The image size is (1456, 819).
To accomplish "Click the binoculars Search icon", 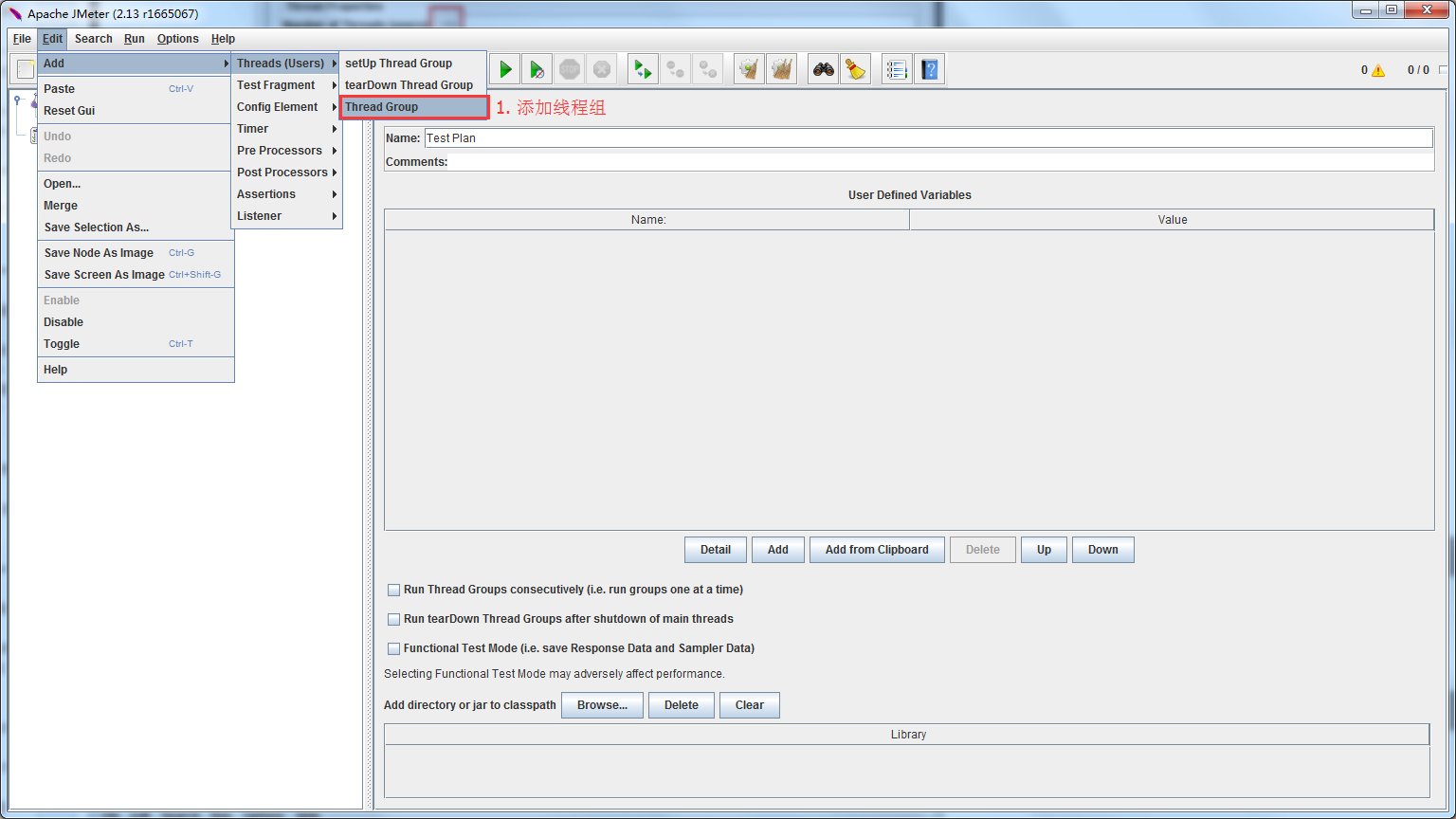I will [823, 69].
